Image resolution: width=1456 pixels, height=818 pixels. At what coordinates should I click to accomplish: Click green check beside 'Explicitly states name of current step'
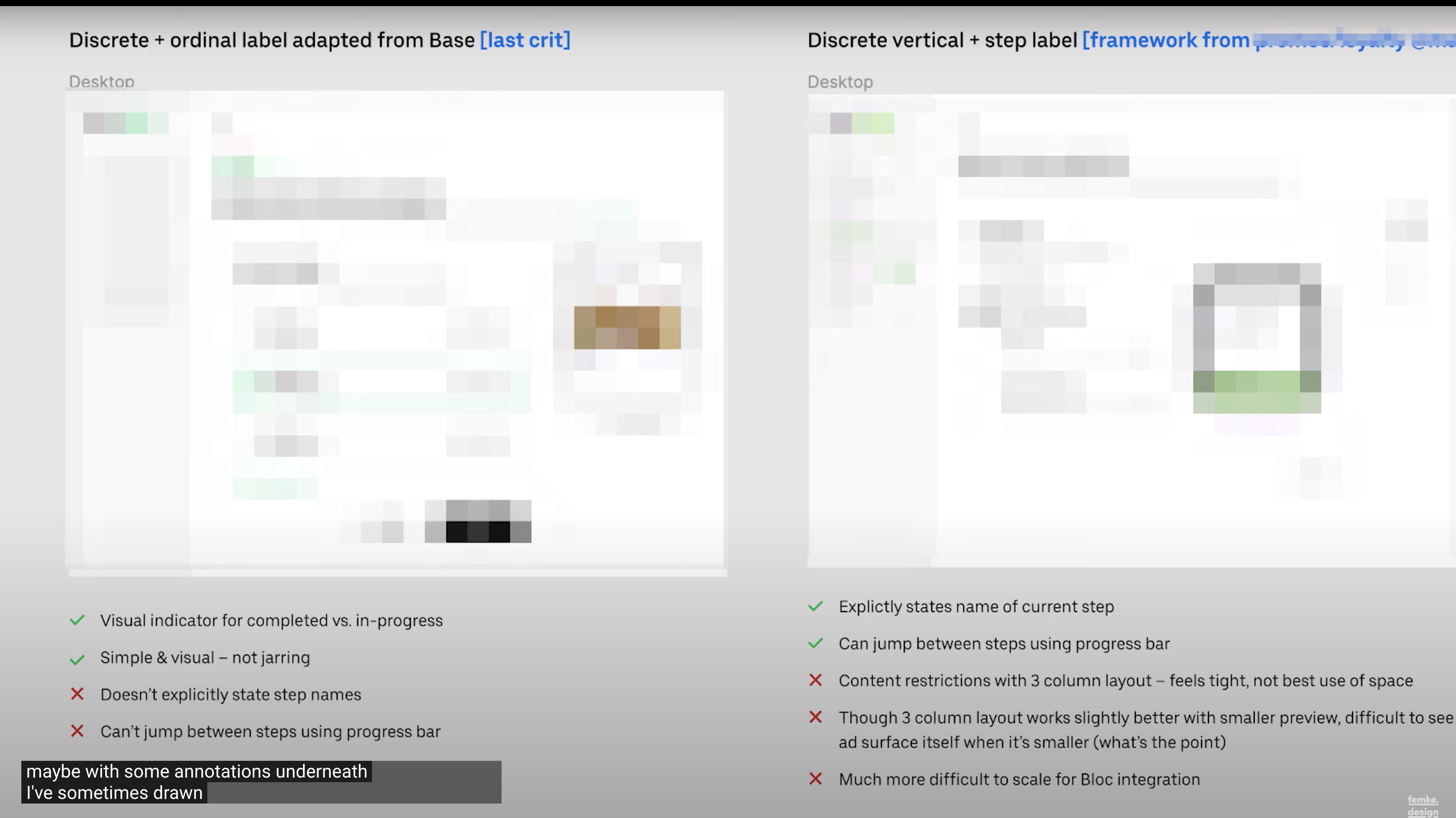coord(815,606)
